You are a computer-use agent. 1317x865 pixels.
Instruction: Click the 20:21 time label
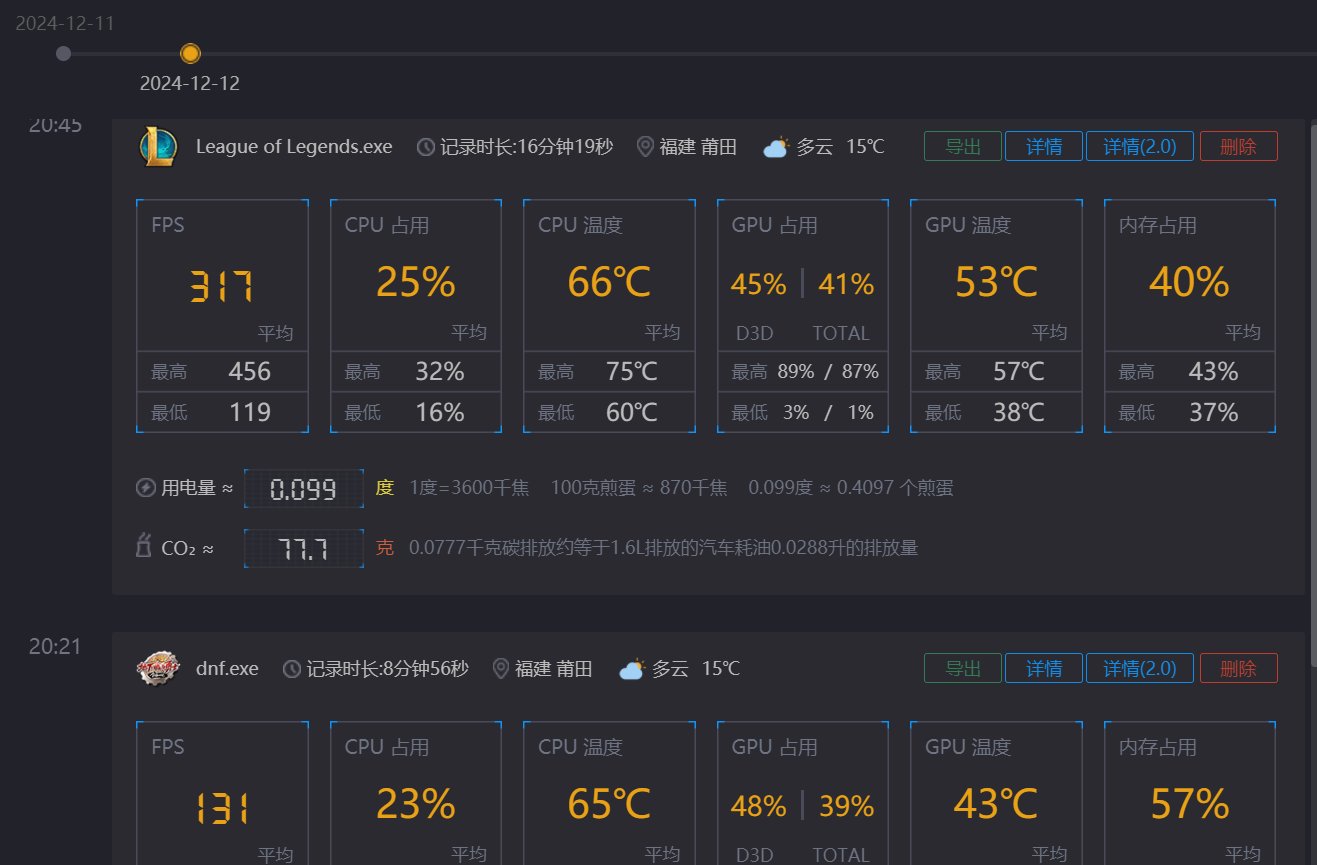point(55,647)
